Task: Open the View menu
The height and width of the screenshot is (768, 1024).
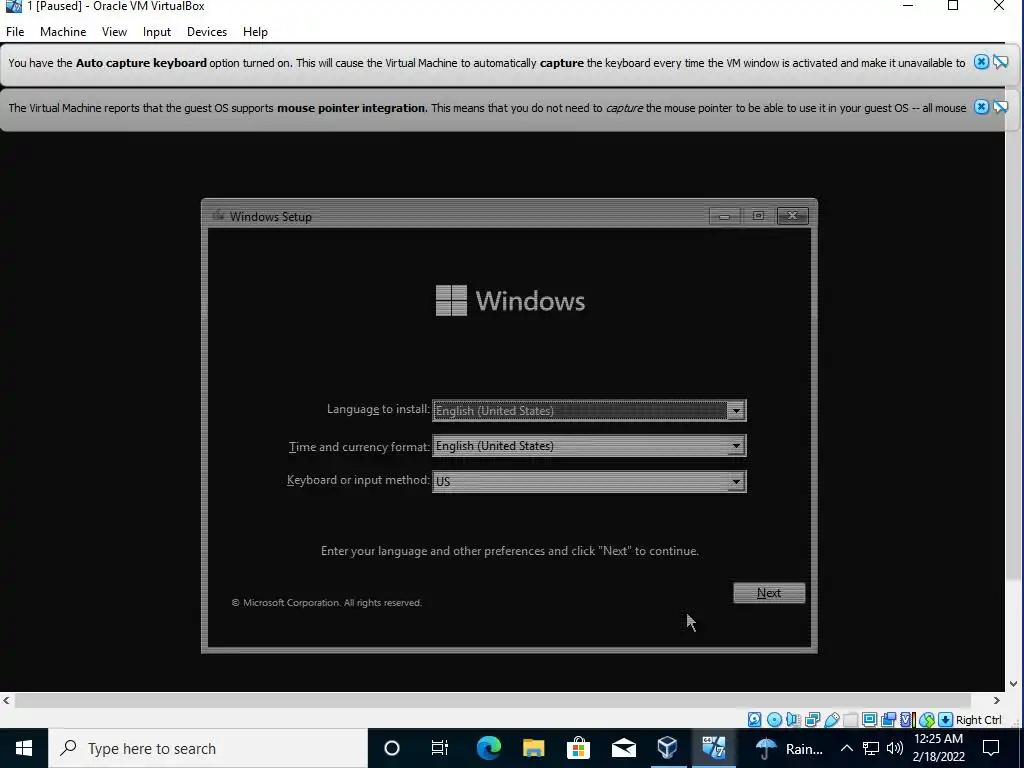Action: coord(114,31)
